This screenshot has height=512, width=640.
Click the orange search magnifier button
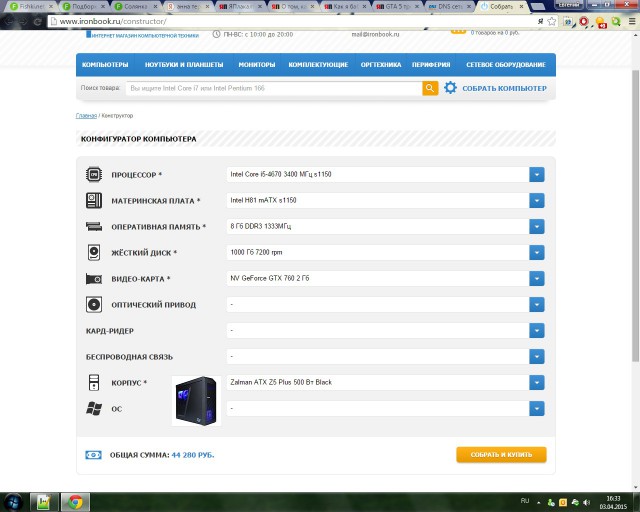(x=430, y=88)
